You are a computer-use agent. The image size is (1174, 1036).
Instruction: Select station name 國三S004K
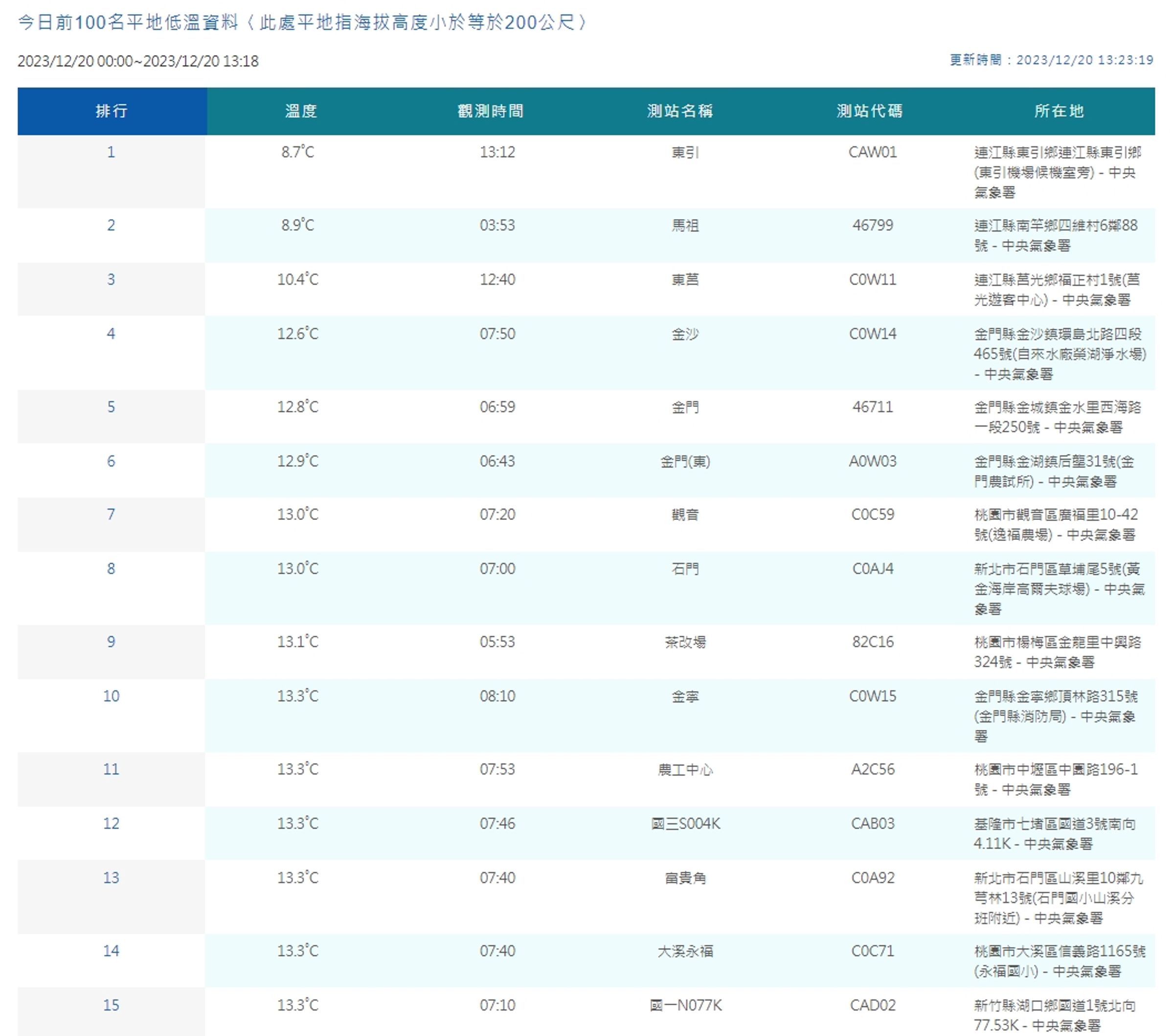coord(685,824)
